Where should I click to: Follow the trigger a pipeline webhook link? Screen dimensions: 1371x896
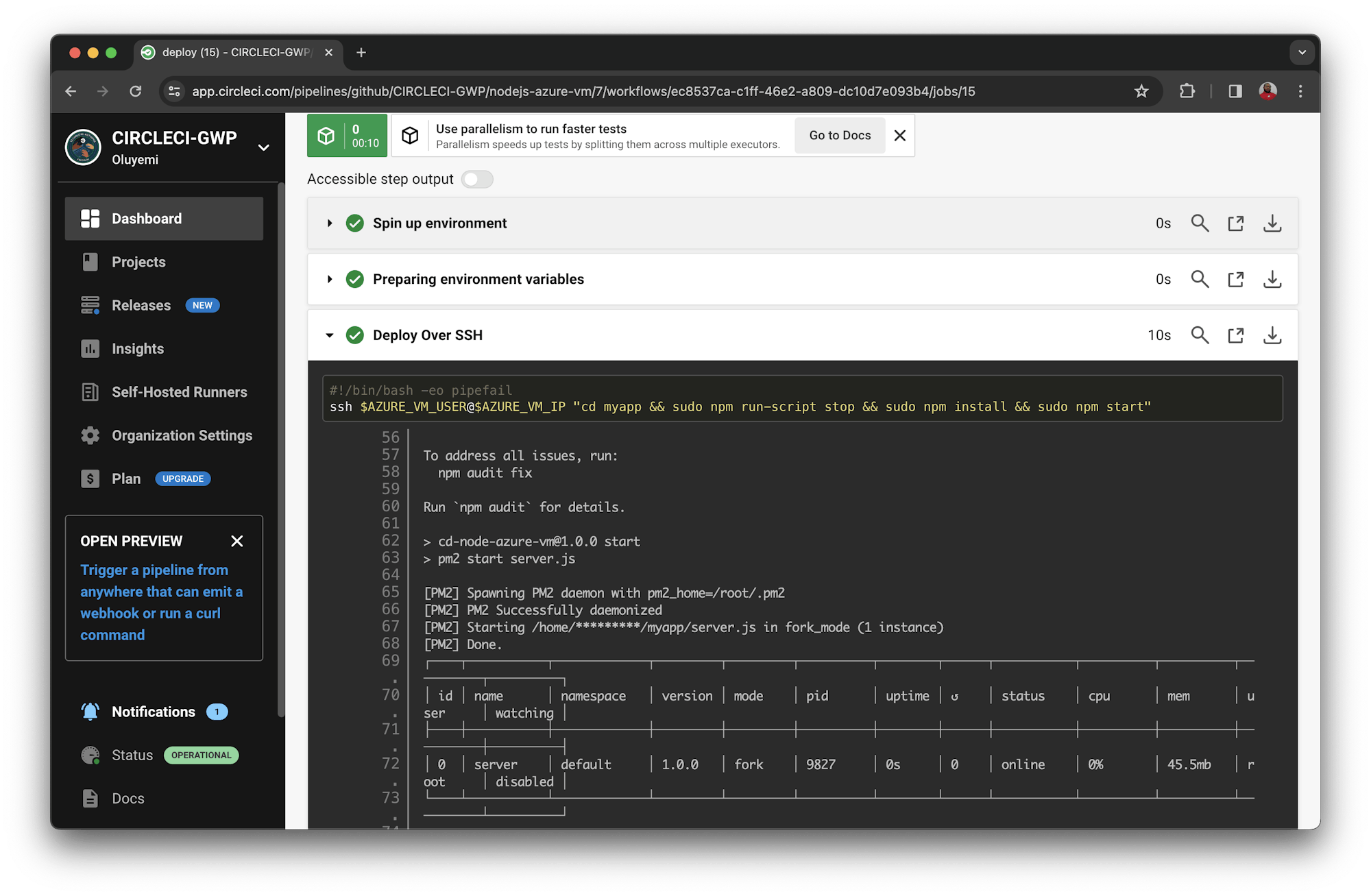(162, 602)
